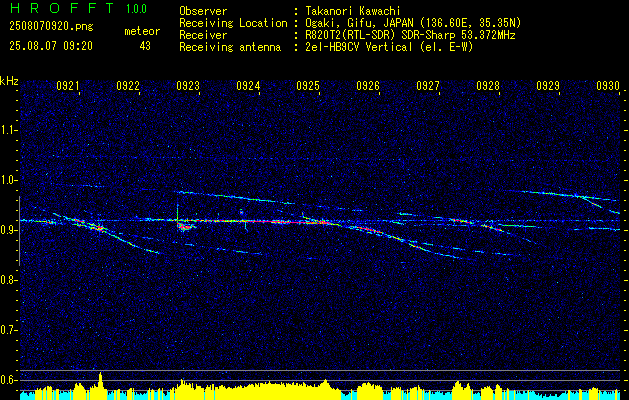Click the meteor label text

coord(142,31)
